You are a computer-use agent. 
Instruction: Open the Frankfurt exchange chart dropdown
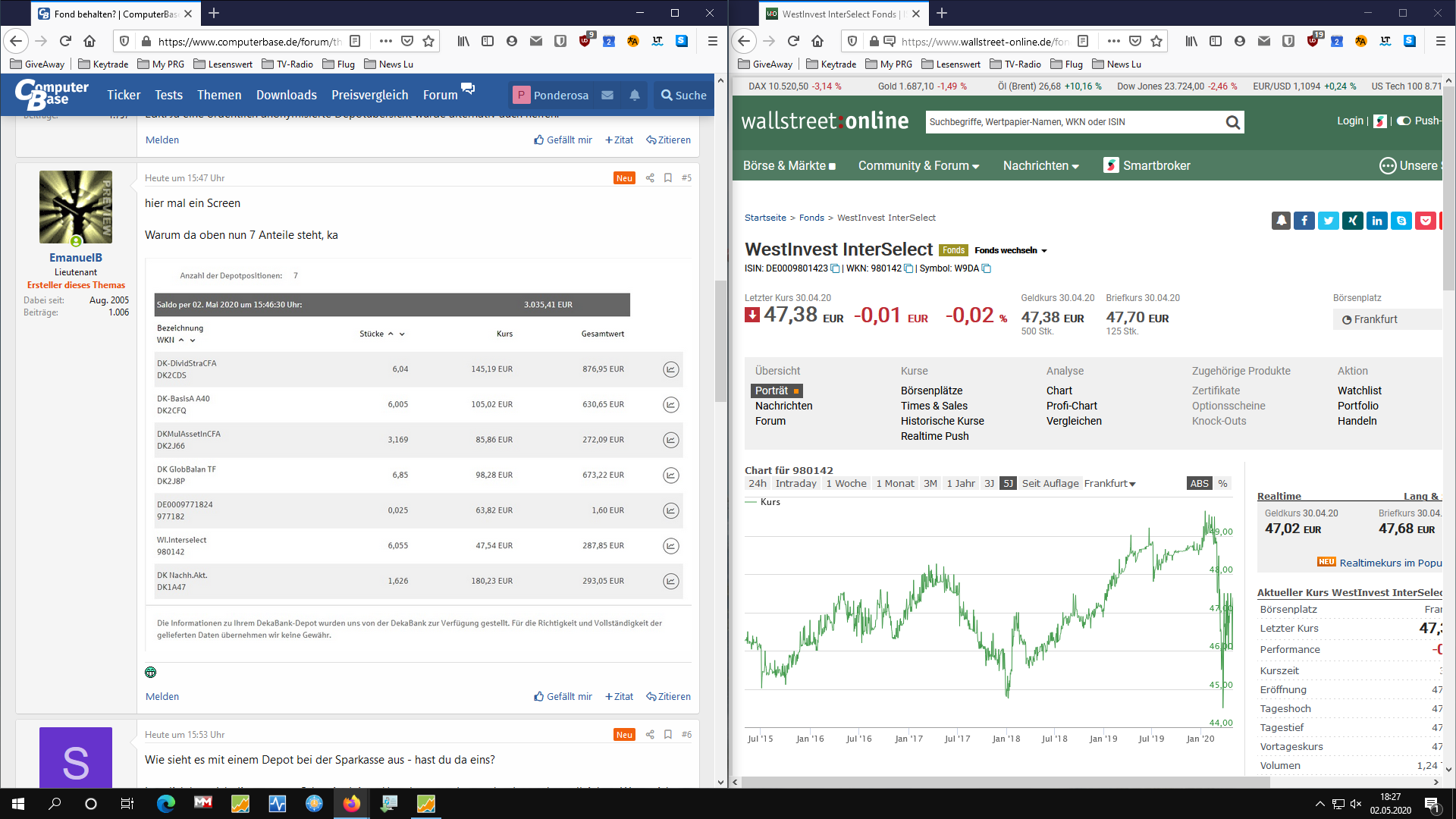coord(1109,484)
